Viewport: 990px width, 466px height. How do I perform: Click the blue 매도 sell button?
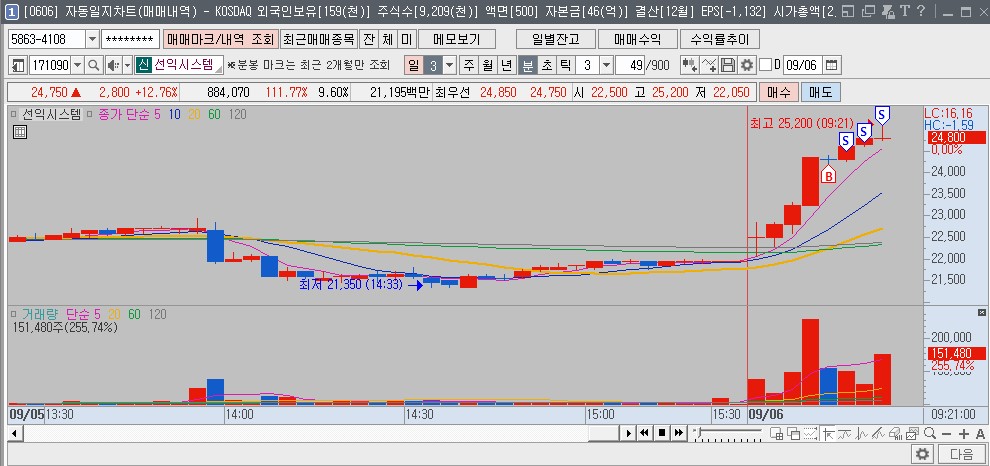coord(820,92)
